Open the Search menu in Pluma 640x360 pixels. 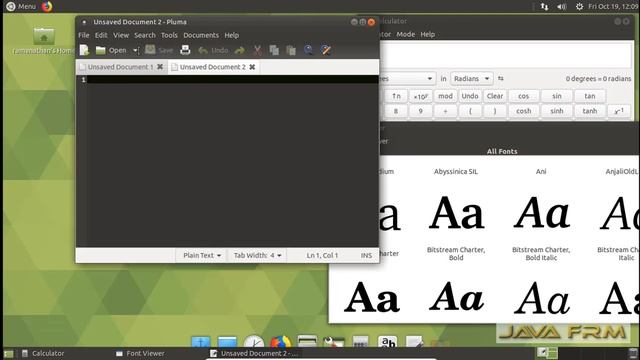pyautogui.click(x=145, y=35)
